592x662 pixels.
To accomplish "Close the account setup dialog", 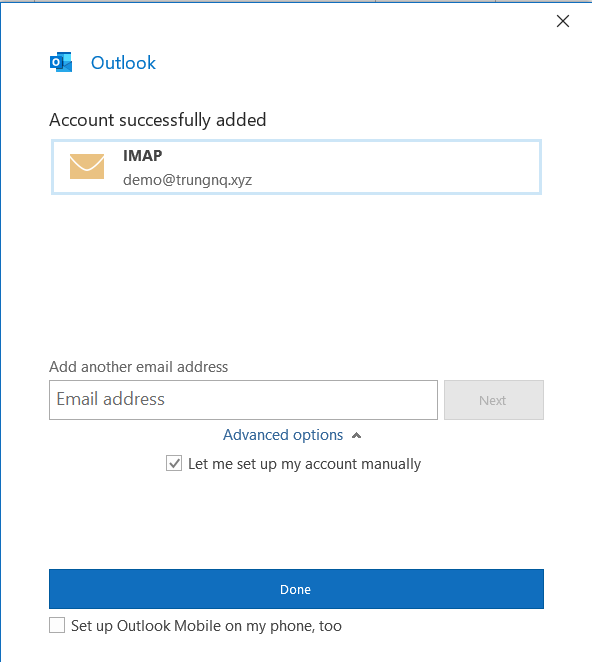I will (x=562, y=21).
